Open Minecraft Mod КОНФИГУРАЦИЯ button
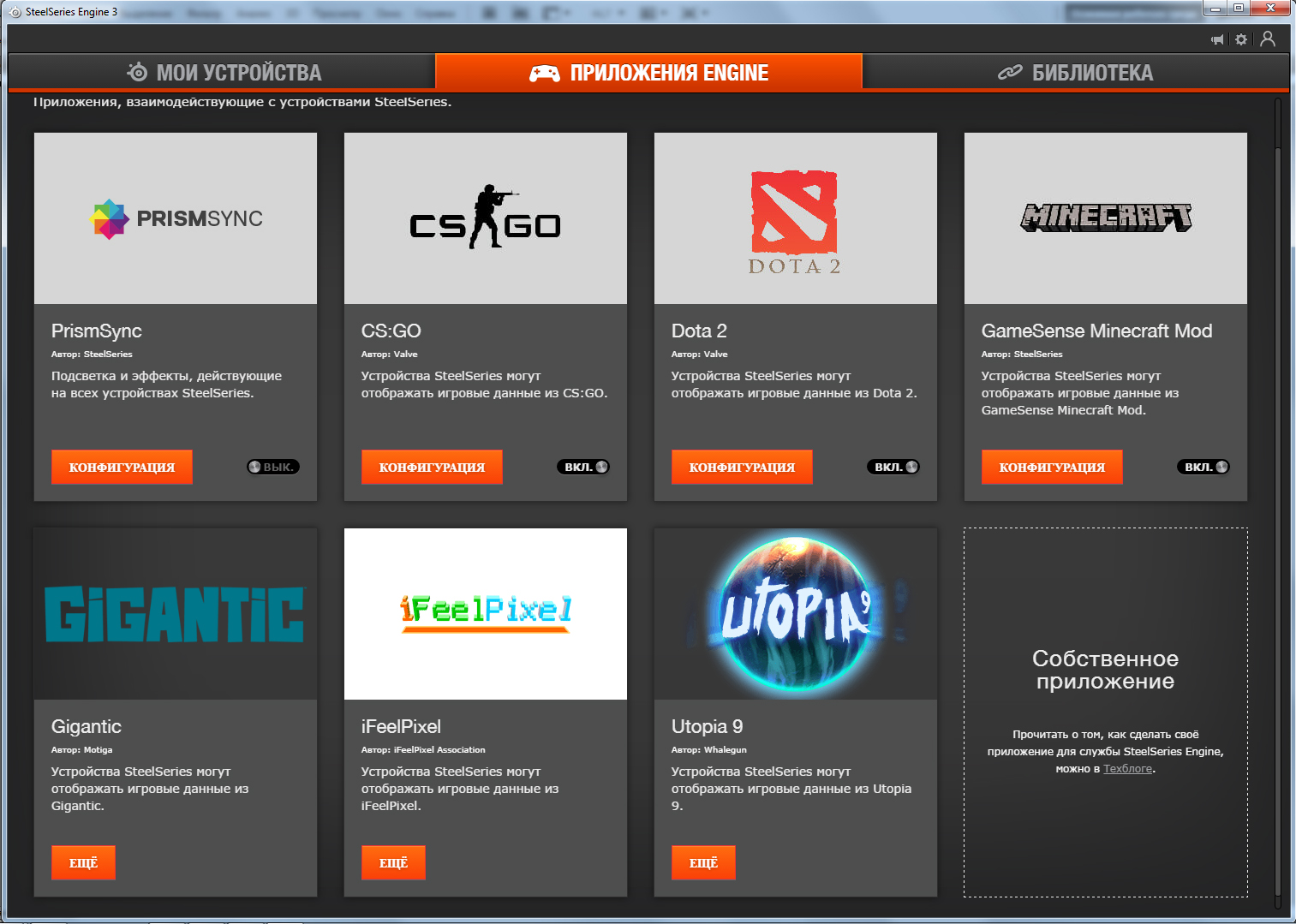Viewport: 1296px width, 924px height. 1052,467
